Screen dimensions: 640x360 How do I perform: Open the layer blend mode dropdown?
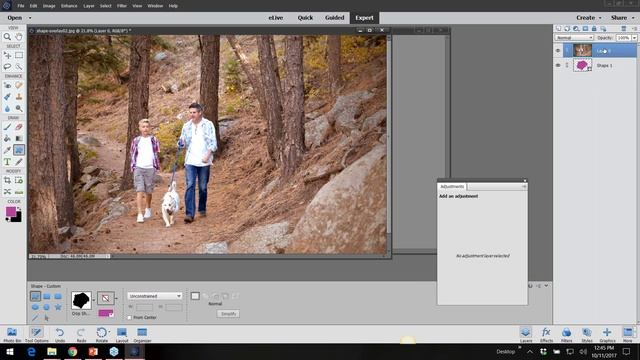[574, 38]
